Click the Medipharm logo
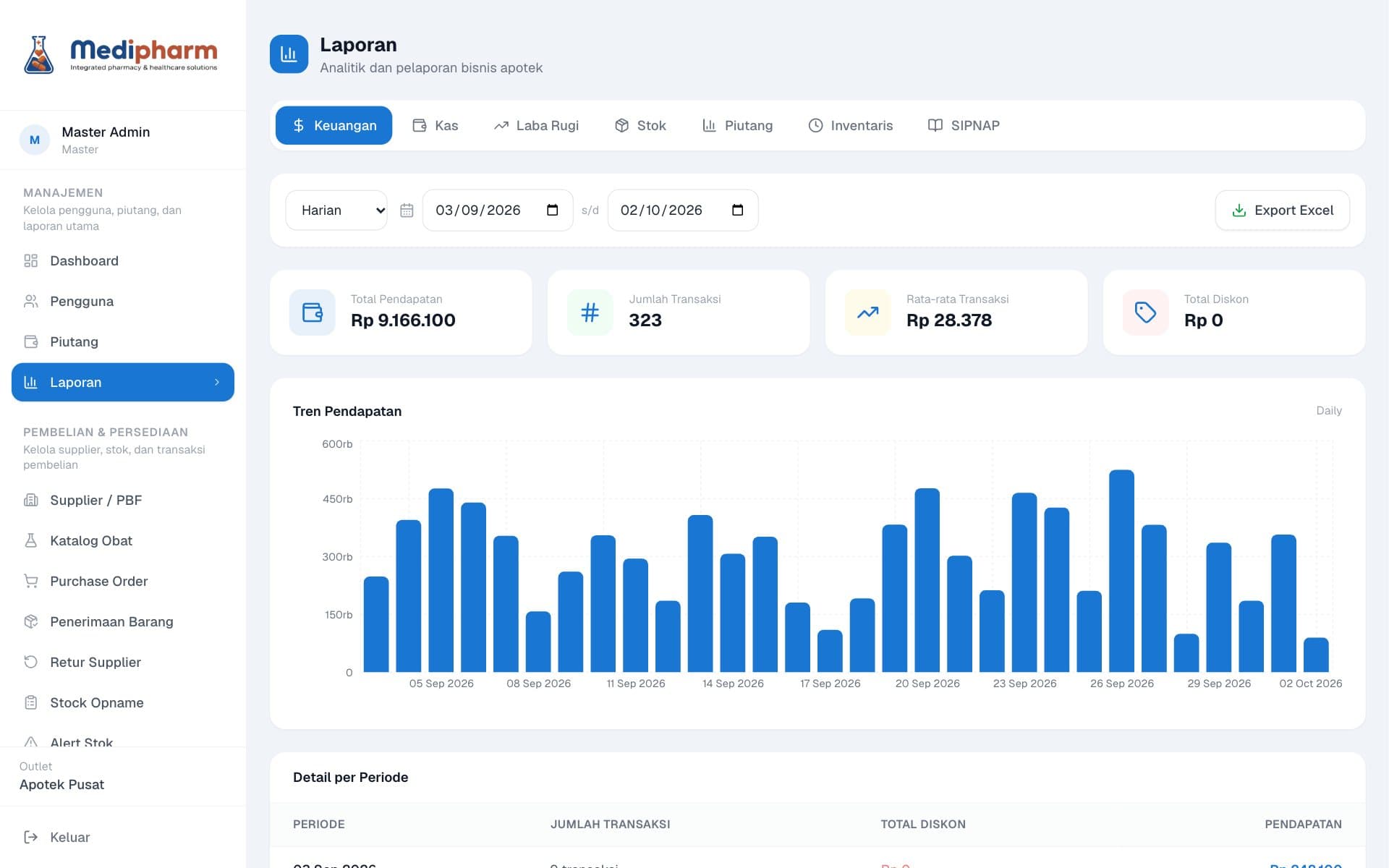This screenshot has height=868, width=1389. [121, 55]
